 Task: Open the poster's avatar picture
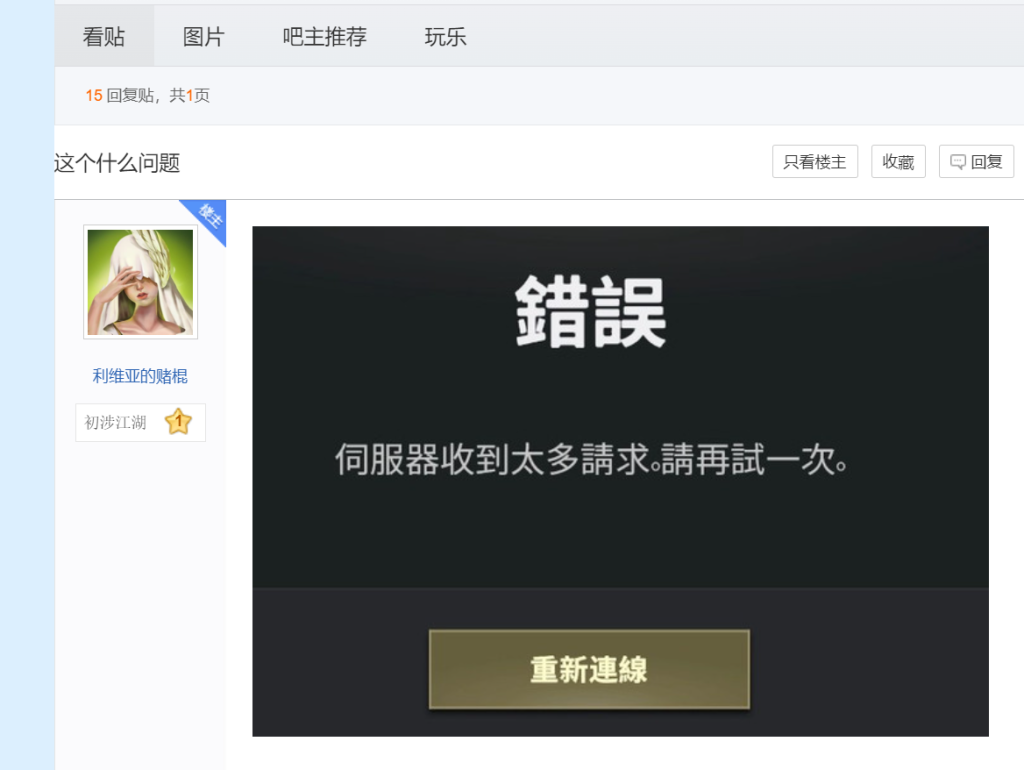click(140, 282)
